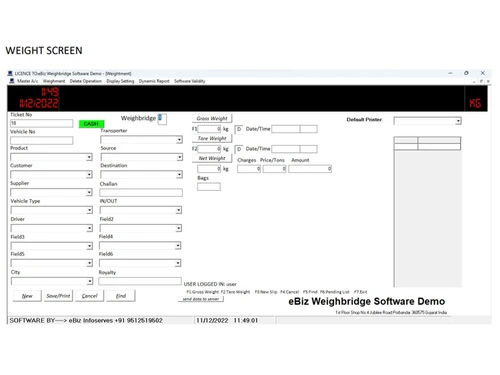Restore the inner Weighment child window
This screenshot has height=375, width=500.
481,81
